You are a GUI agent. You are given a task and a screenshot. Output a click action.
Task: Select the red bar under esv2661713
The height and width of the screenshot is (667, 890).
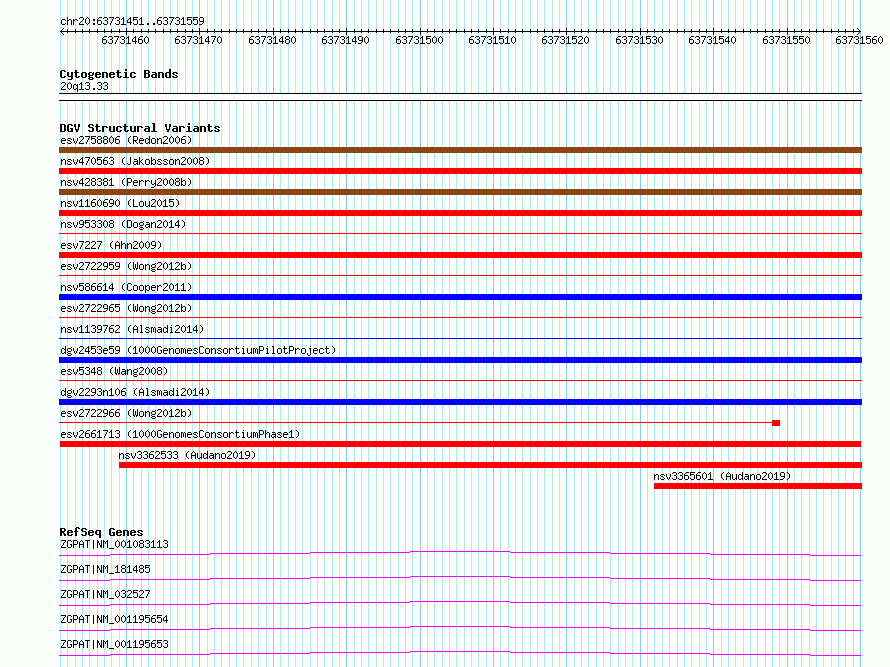pos(460,444)
